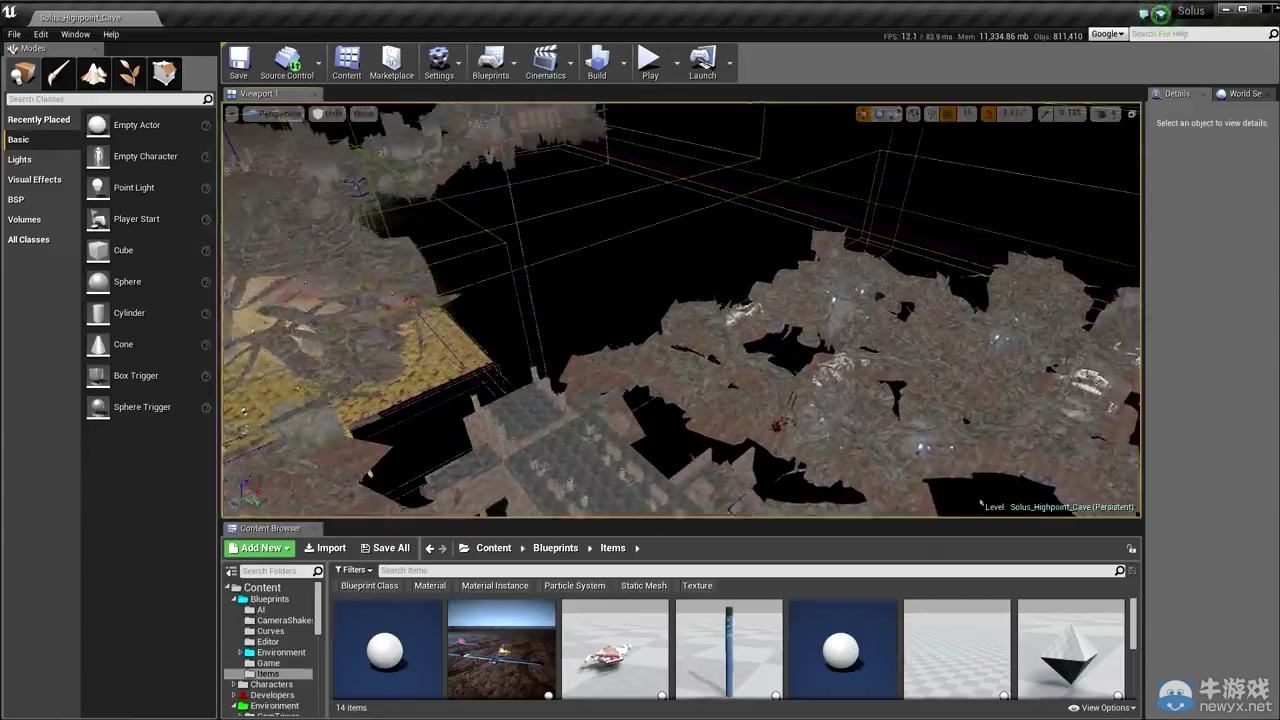This screenshot has width=1280, height=720.
Task: Open the Content toolbar button
Action: click(347, 63)
